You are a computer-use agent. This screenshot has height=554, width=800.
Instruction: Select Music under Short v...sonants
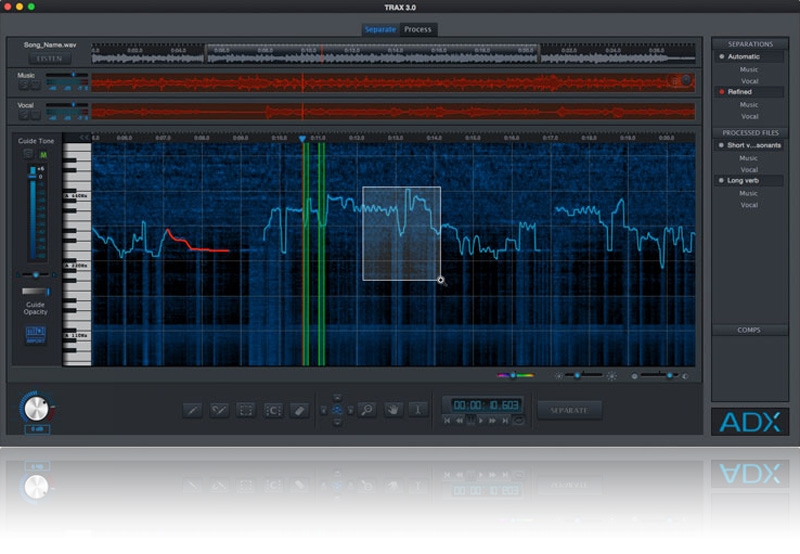pyautogui.click(x=748, y=158)
